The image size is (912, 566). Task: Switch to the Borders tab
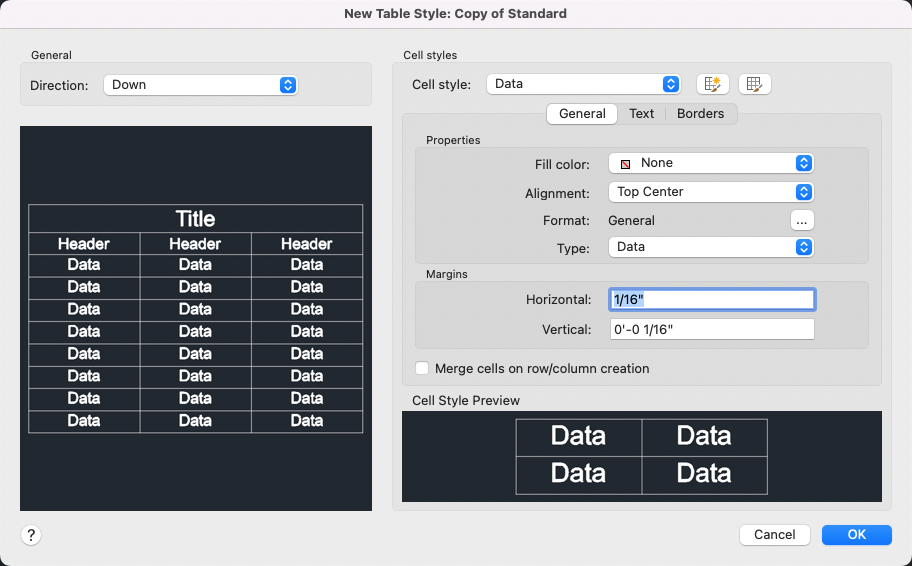[x=700, y=114]
